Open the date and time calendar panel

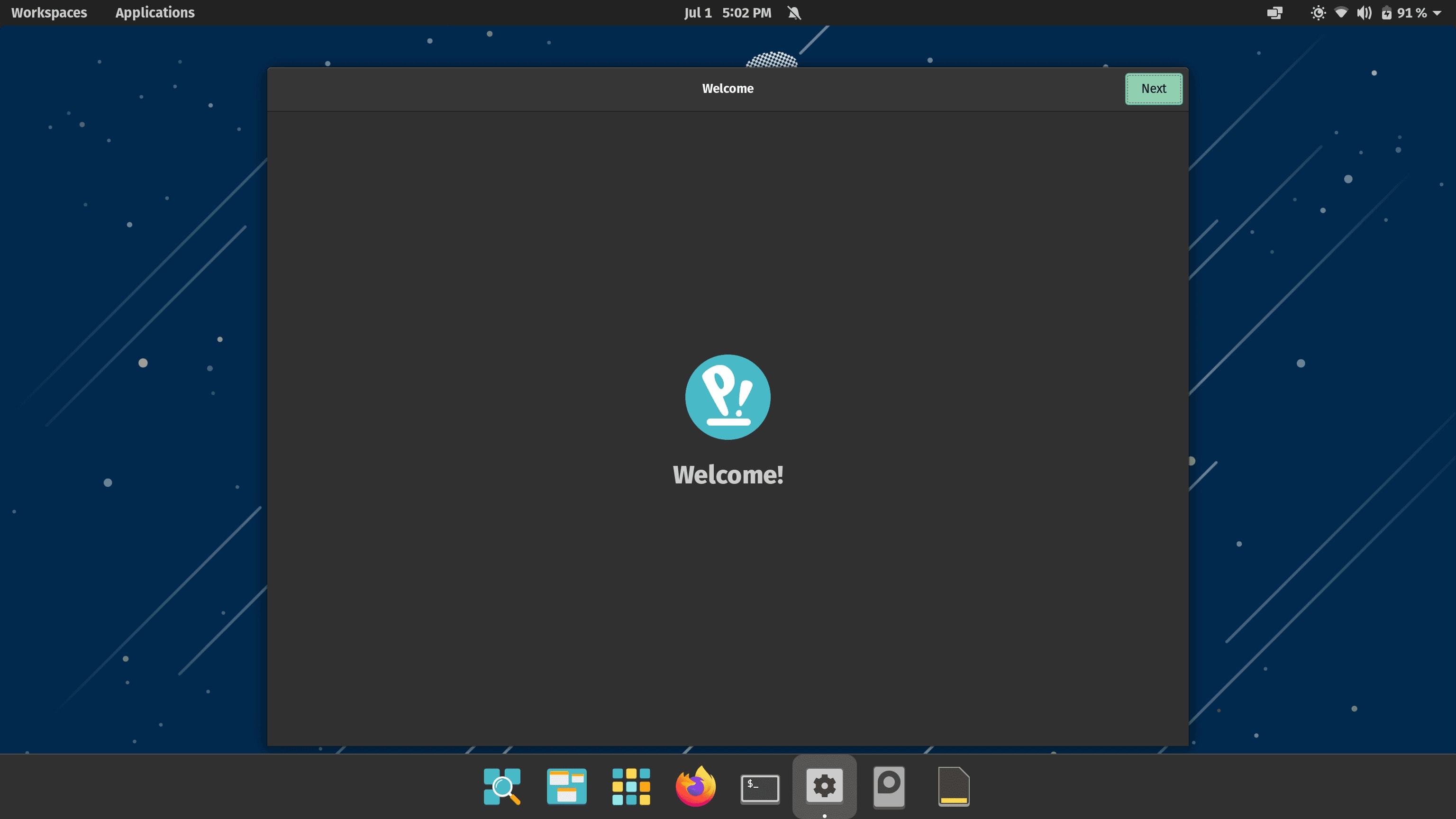pyautogui.click(x=728, y=12)
